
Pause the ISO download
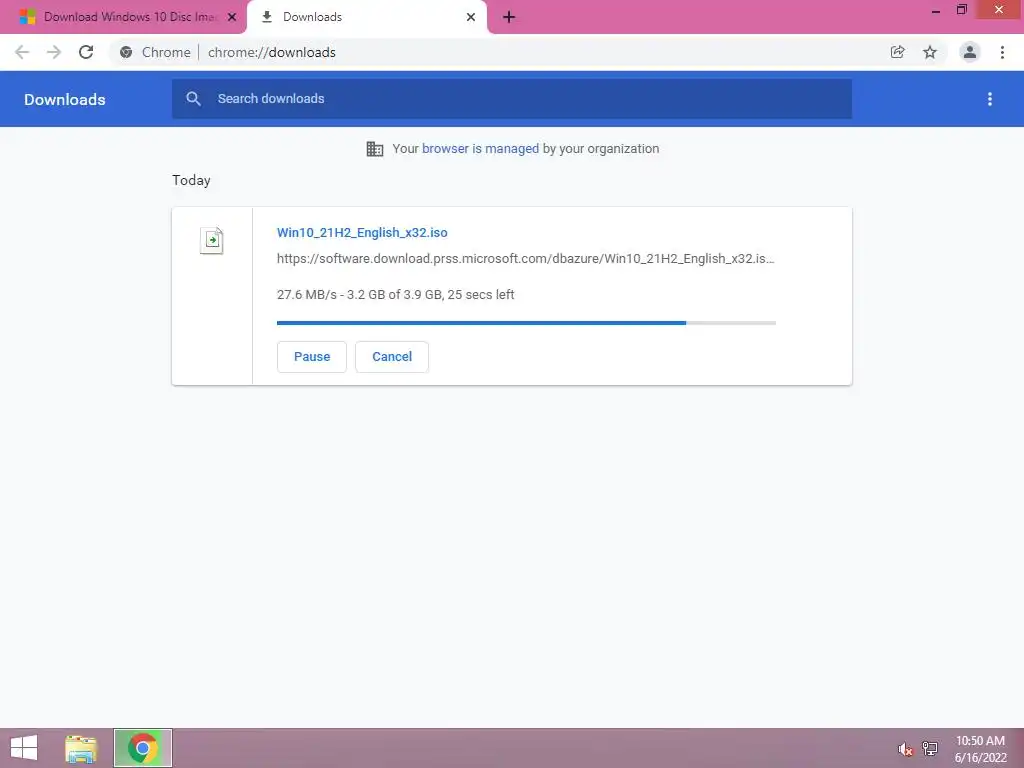click(312, 357)
